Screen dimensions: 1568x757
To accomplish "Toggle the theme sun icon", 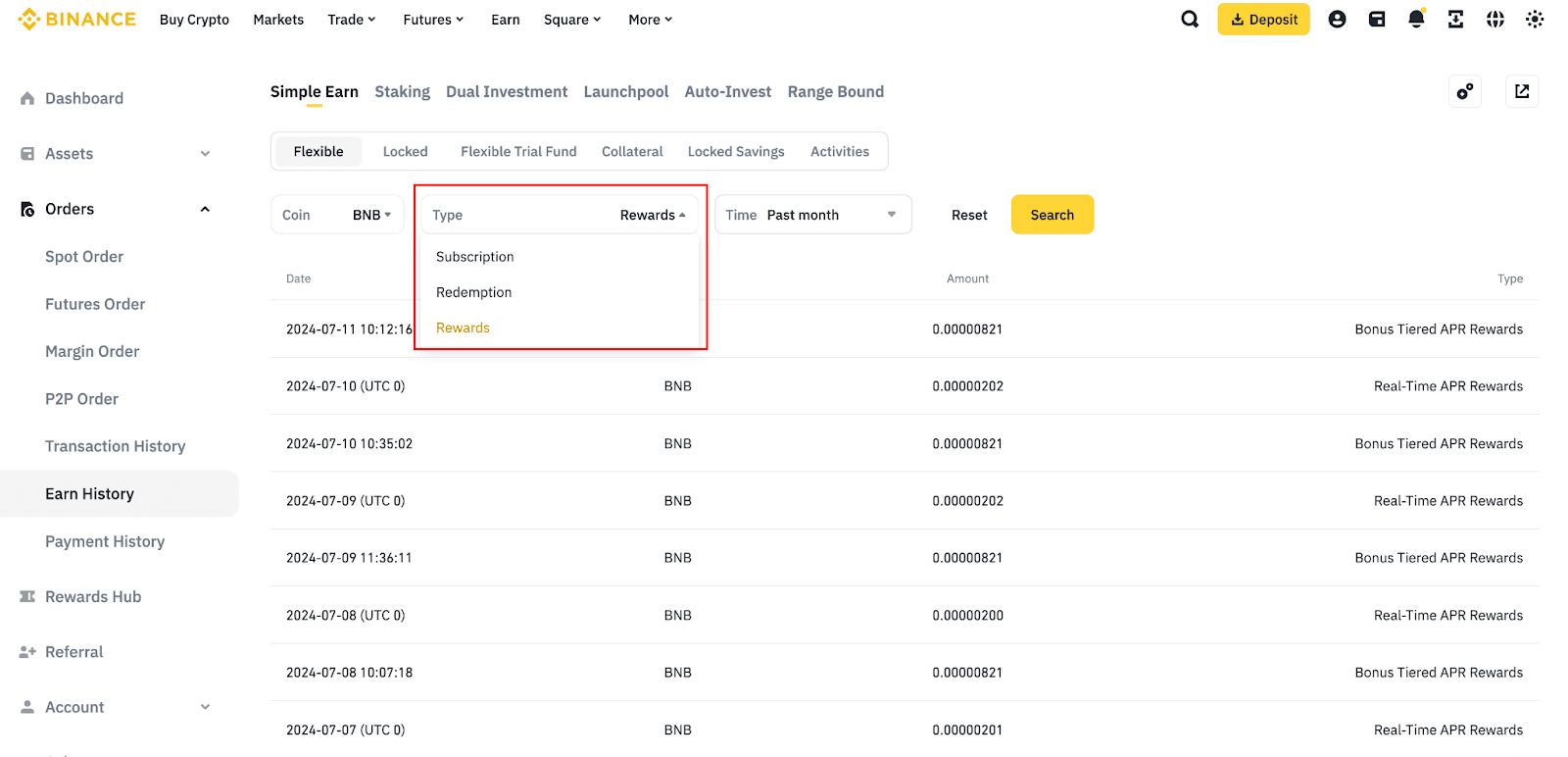I will (1535, 20).
